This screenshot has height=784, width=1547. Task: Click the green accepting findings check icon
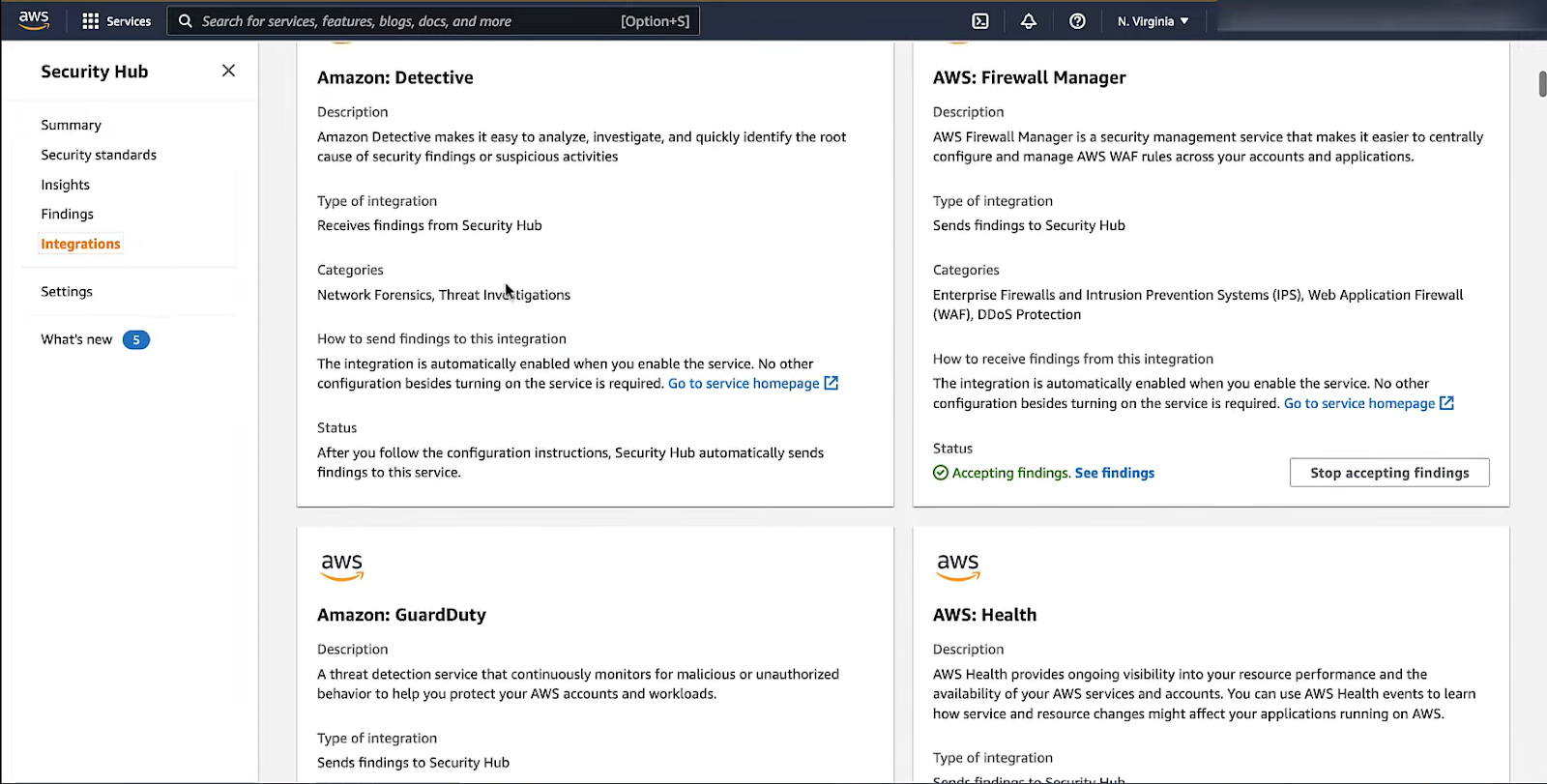[x=941, y=473]
